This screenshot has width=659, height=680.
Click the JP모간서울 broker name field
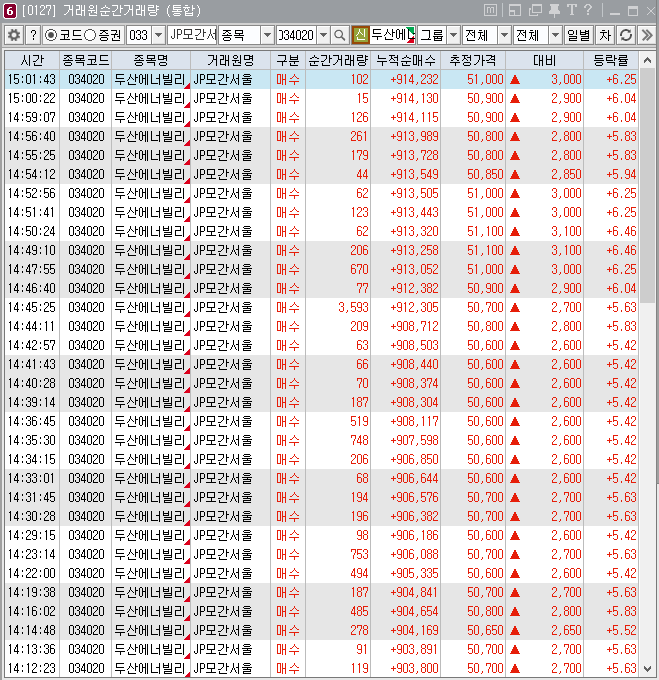(192, 35)
